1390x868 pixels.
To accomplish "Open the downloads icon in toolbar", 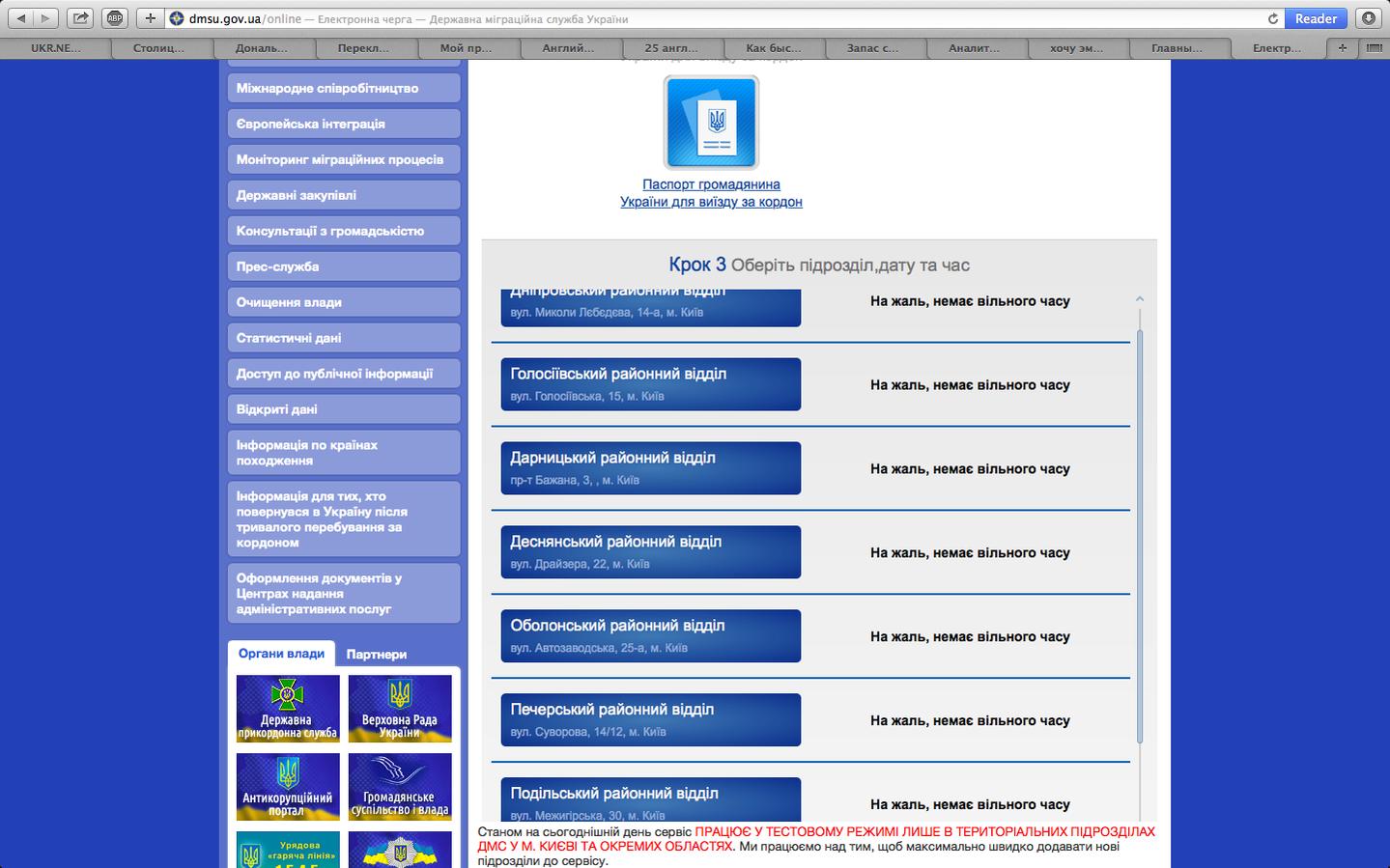I will pos(1368,18).
